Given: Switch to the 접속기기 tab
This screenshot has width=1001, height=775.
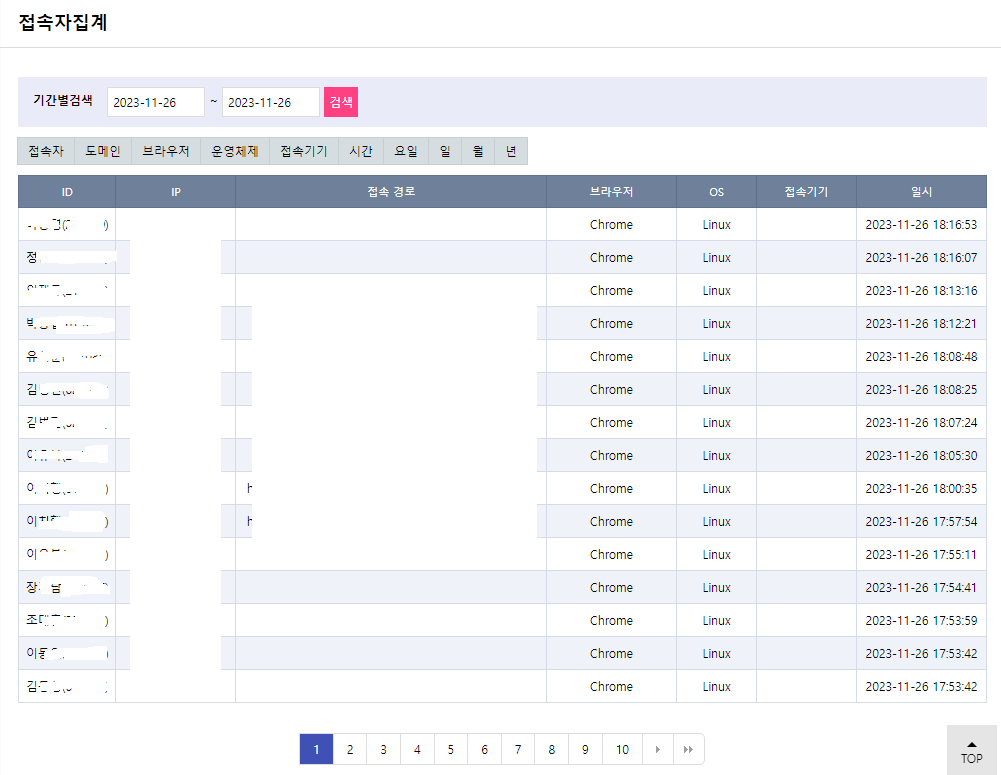Looking at the screenshot, I should (x=303, y=152).
